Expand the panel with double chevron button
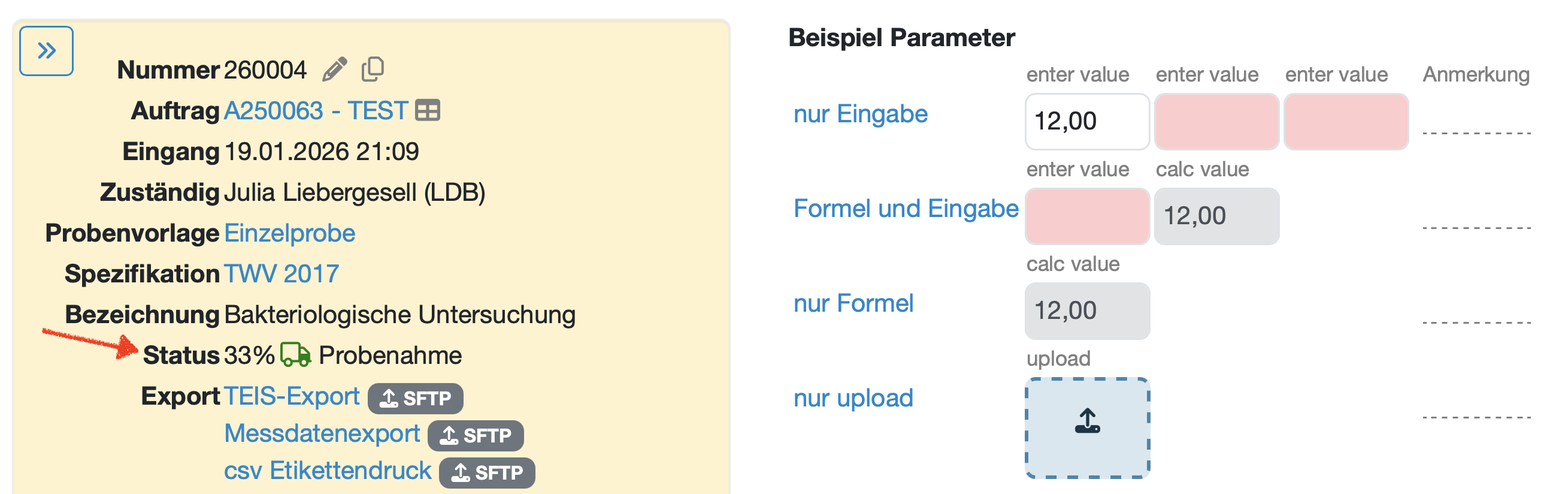 (46, 51)
